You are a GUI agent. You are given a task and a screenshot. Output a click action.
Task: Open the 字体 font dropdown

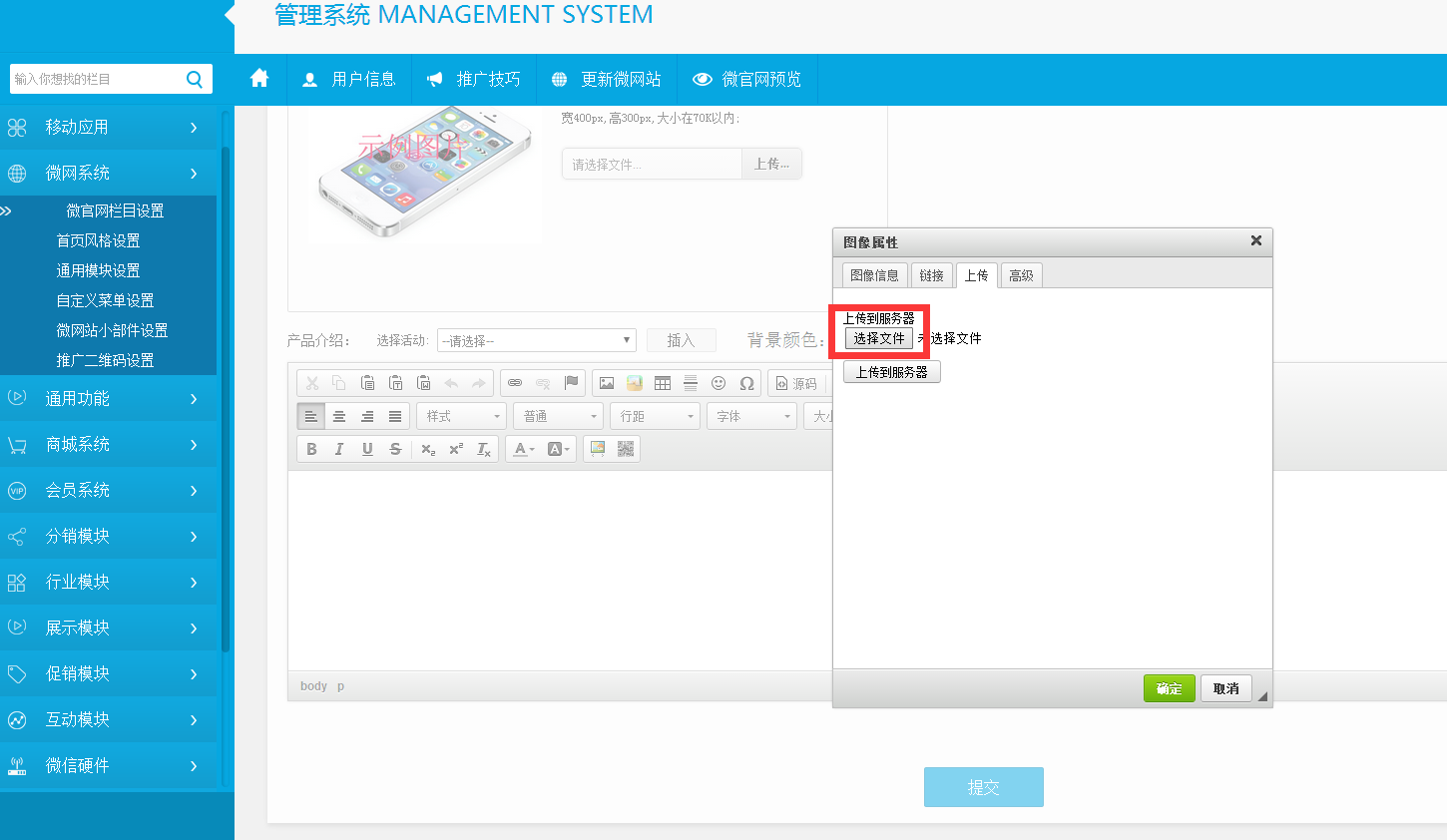pyautogui.click(x=752, y=416)
